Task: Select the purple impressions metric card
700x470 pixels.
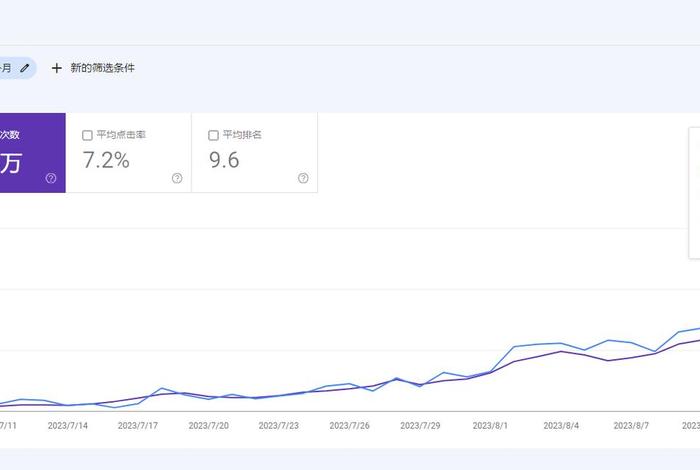Action: [x=33, y=153]
